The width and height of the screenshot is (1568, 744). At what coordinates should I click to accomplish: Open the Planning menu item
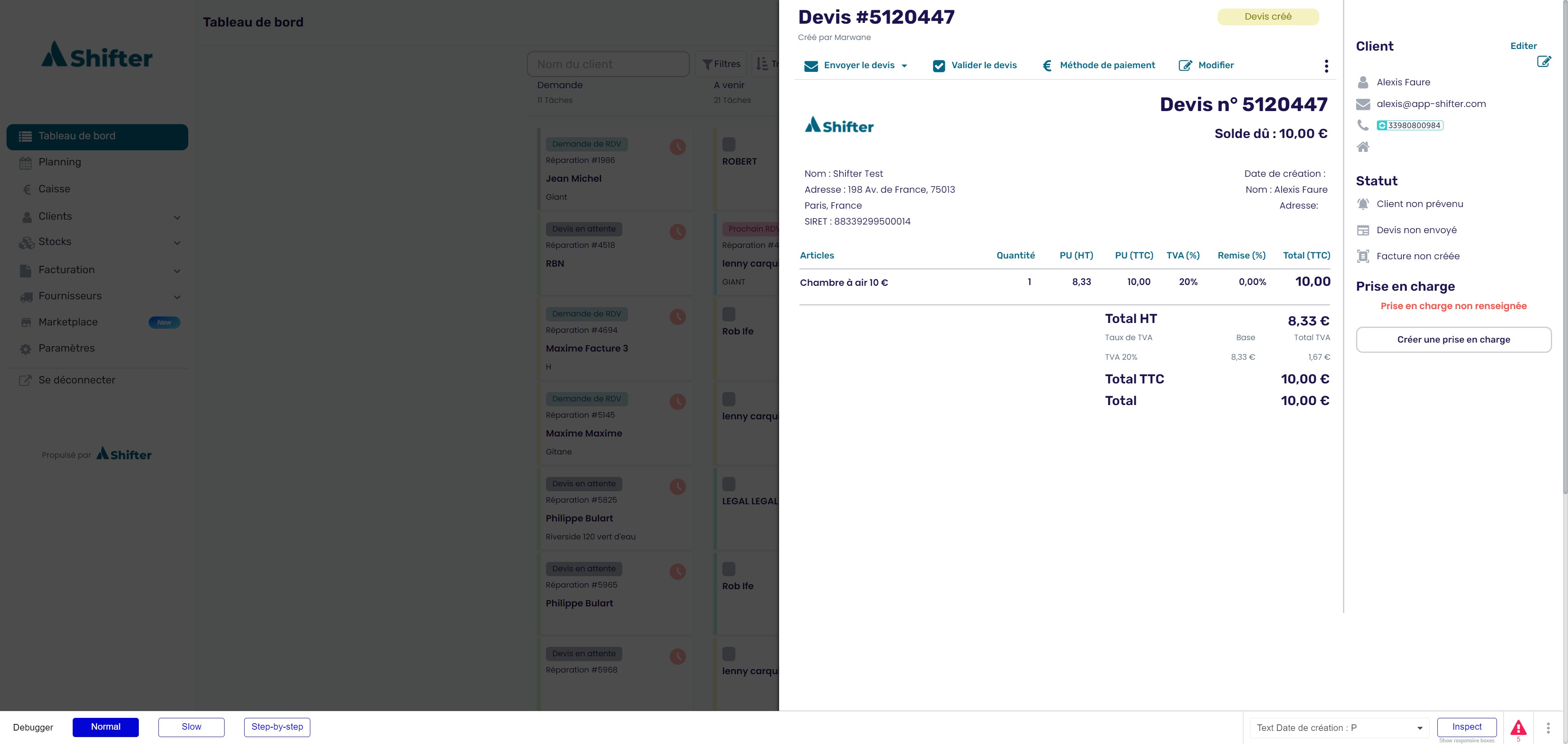(x=60, y=162)
